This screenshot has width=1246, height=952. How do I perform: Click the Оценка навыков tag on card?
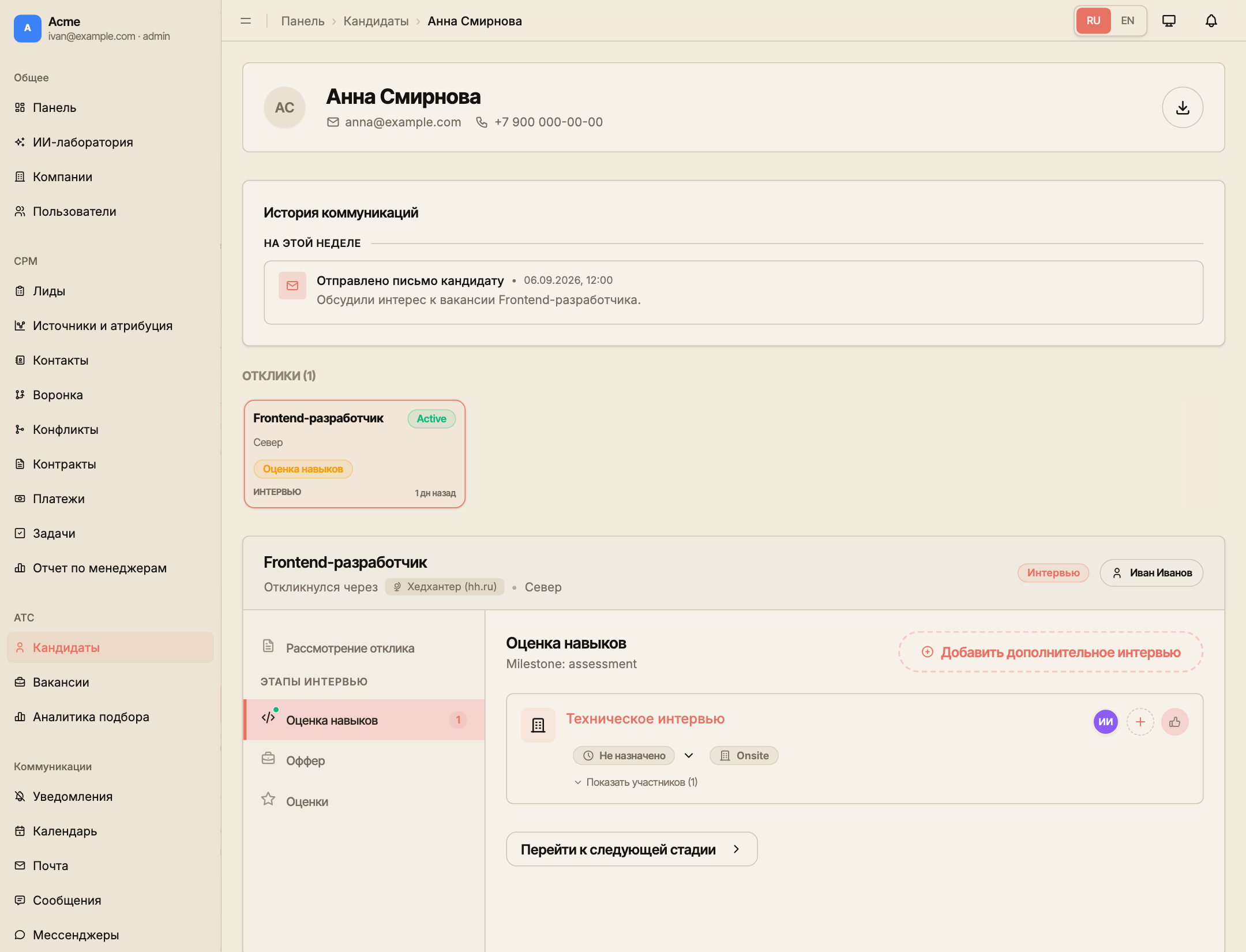[x=303, y=469]
